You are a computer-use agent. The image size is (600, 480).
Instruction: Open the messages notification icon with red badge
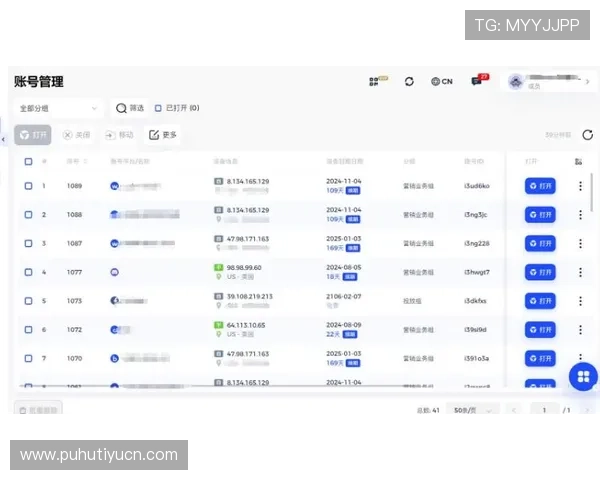477,82
